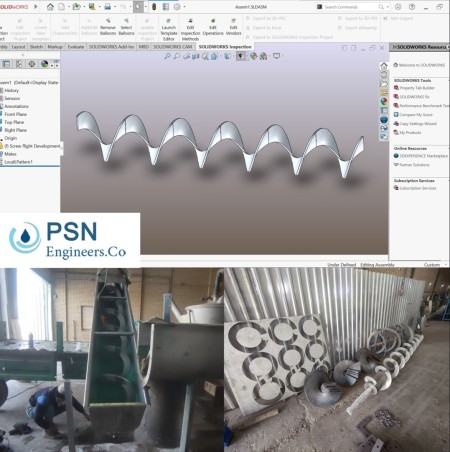Click Select Balloons in the ribbon
This screenshot has height=452, width=450.
coord(126,27)
